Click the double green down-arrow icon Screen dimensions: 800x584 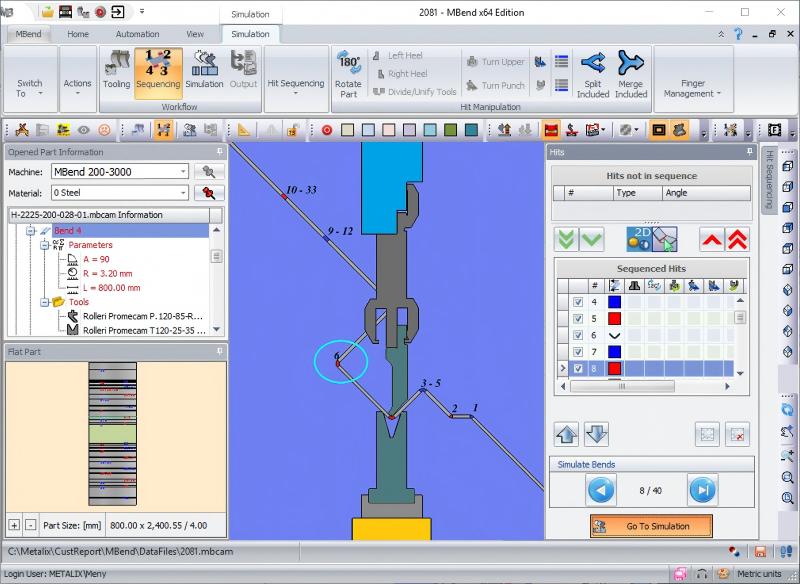tap(566, 239)
